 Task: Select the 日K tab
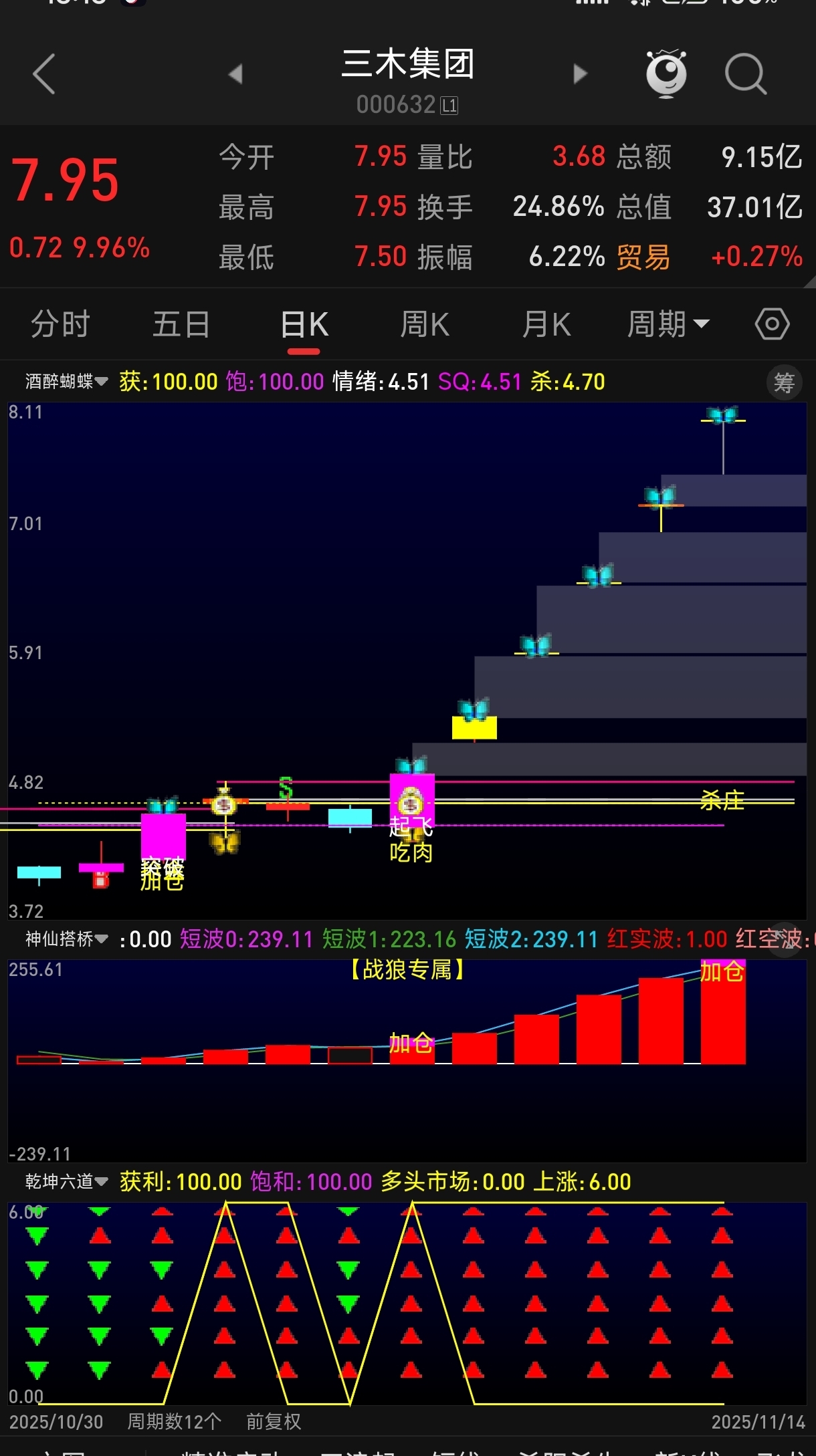(x=304, y=325)
